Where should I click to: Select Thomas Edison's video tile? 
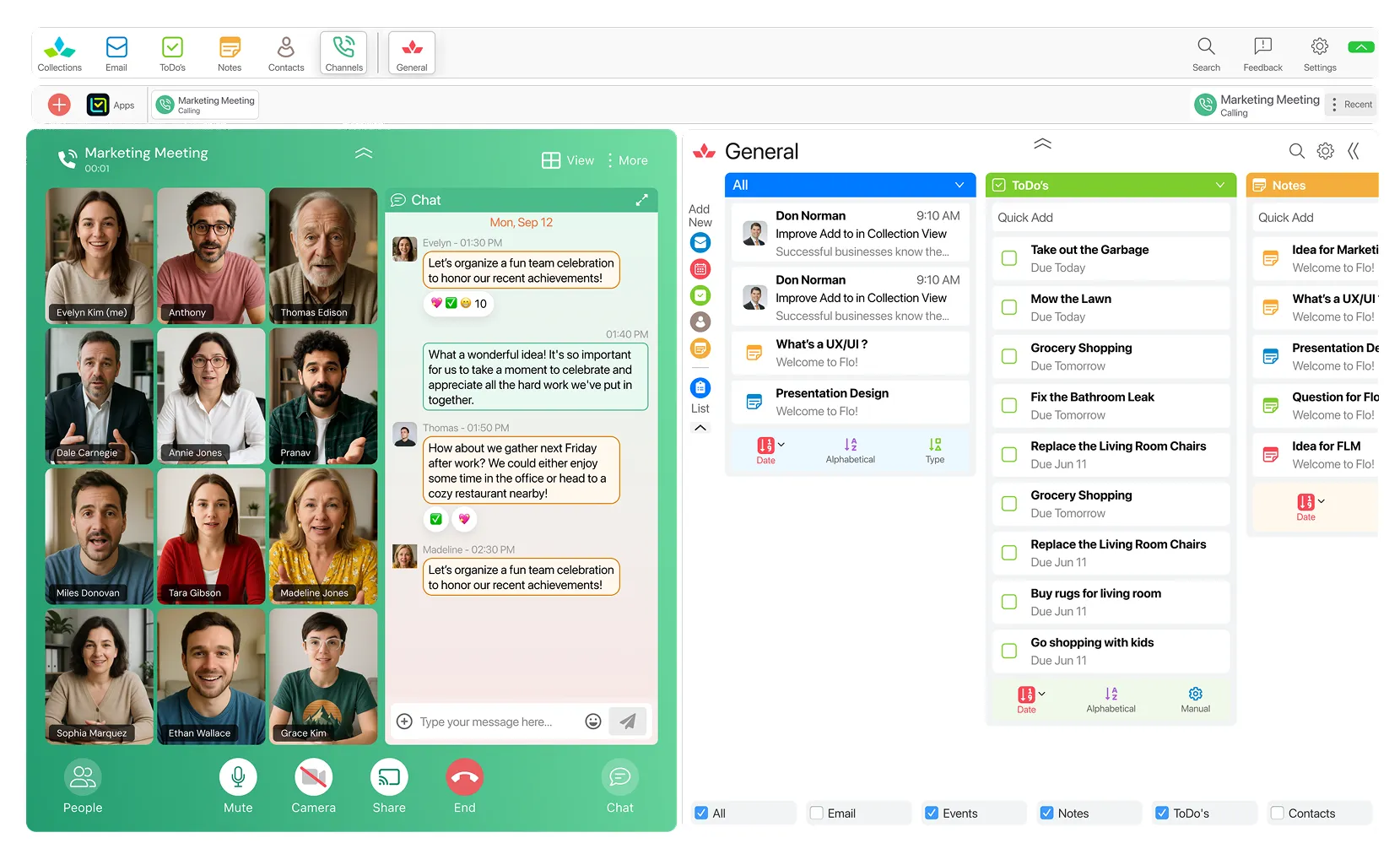pos(322,256)
